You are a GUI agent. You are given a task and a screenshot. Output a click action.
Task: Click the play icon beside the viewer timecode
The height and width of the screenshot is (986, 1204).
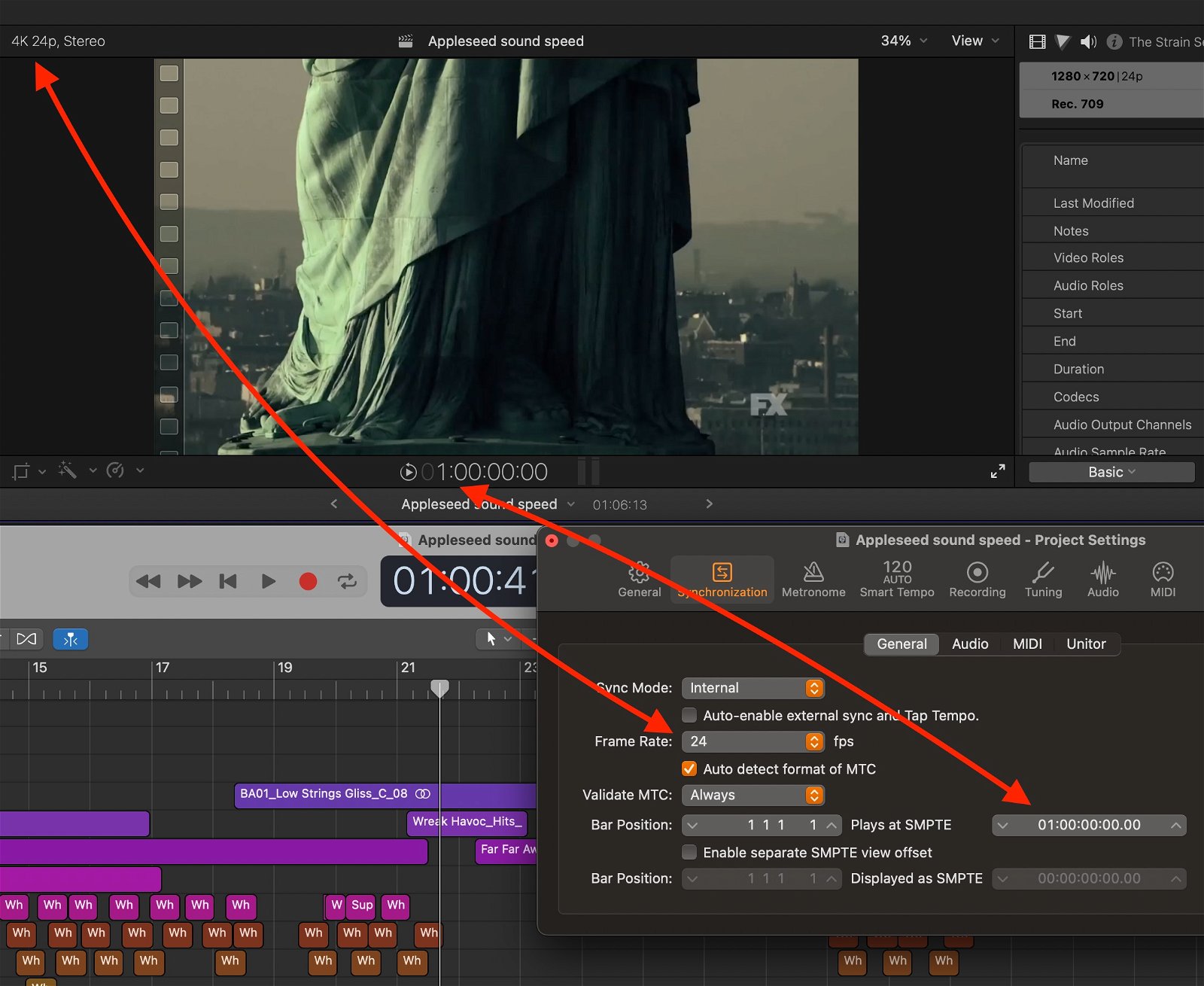[x=408, y=472]
